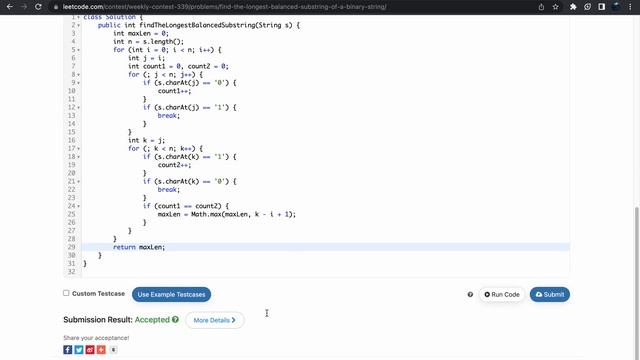The height and width of the screenshot is (360, 640).
Task: Click the site lock icon in address bar
Action: pos(56,7)
